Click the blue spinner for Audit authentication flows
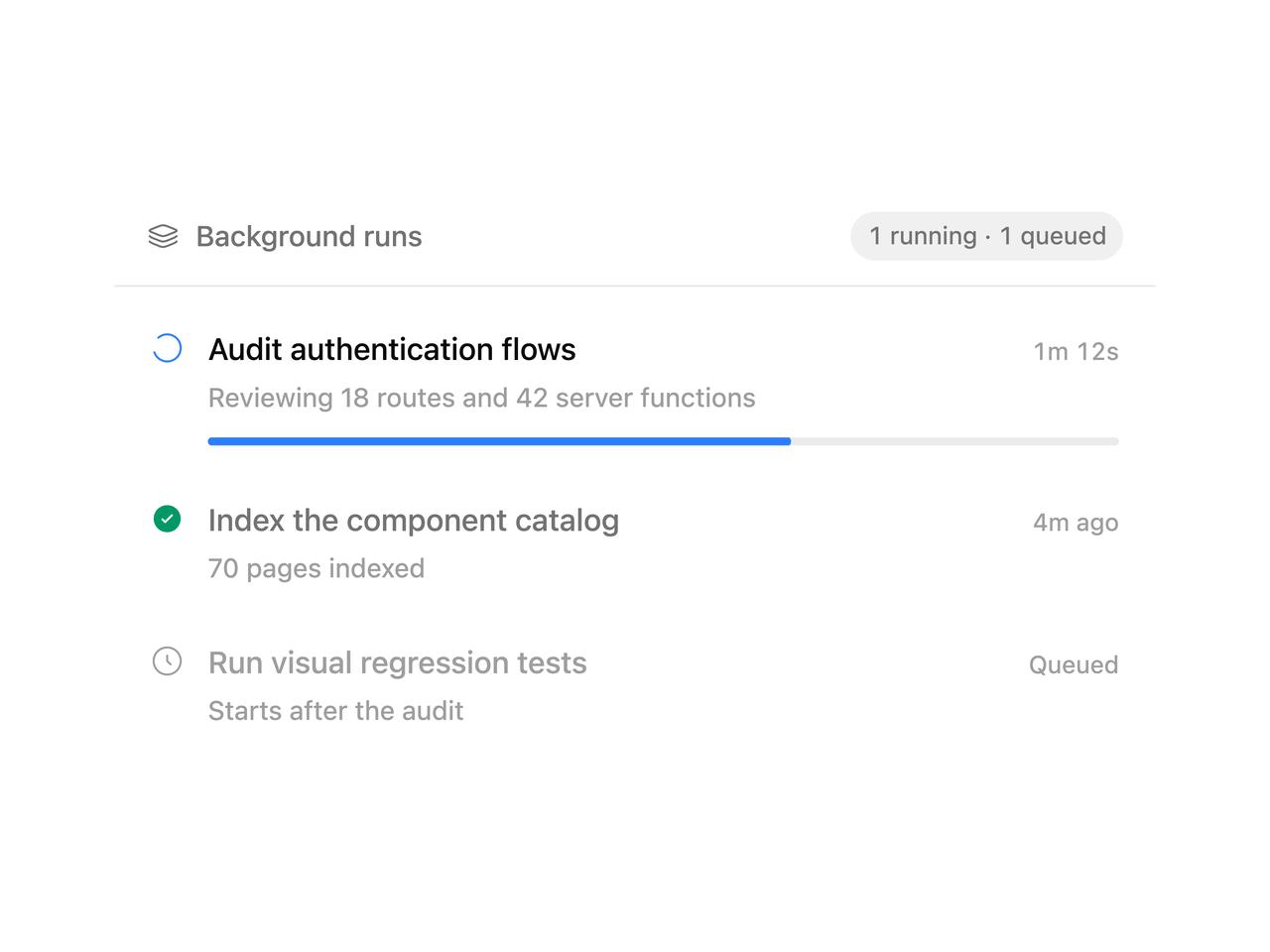1270x952 pixels. [167, 348]
